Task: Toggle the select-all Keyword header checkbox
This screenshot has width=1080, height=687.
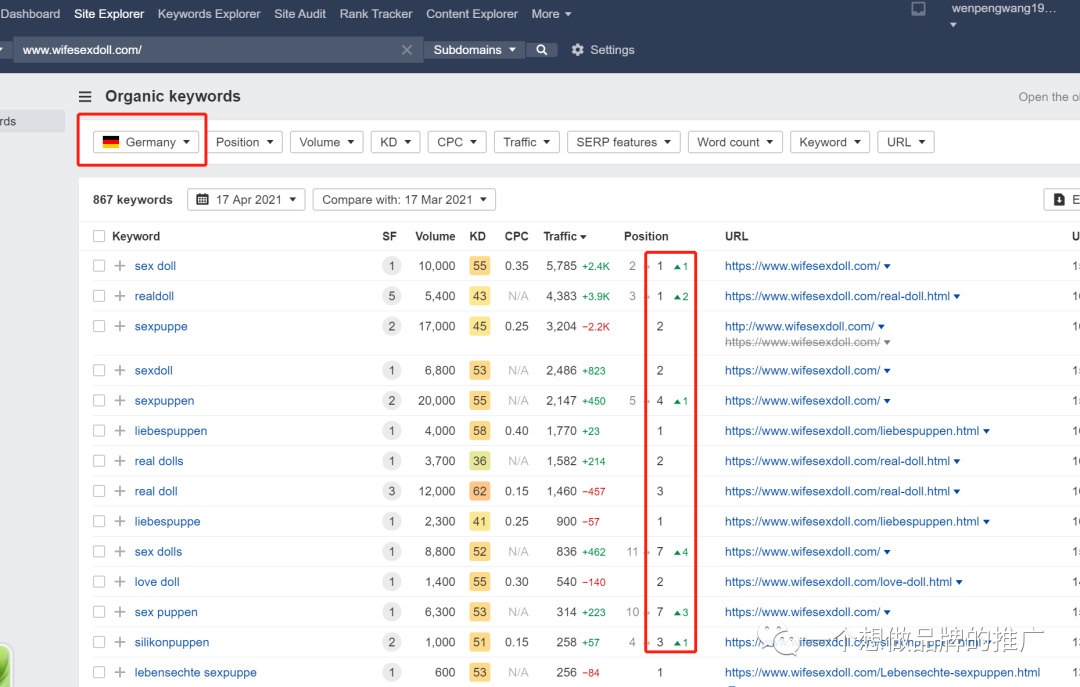Action: [x=99, y=236]
